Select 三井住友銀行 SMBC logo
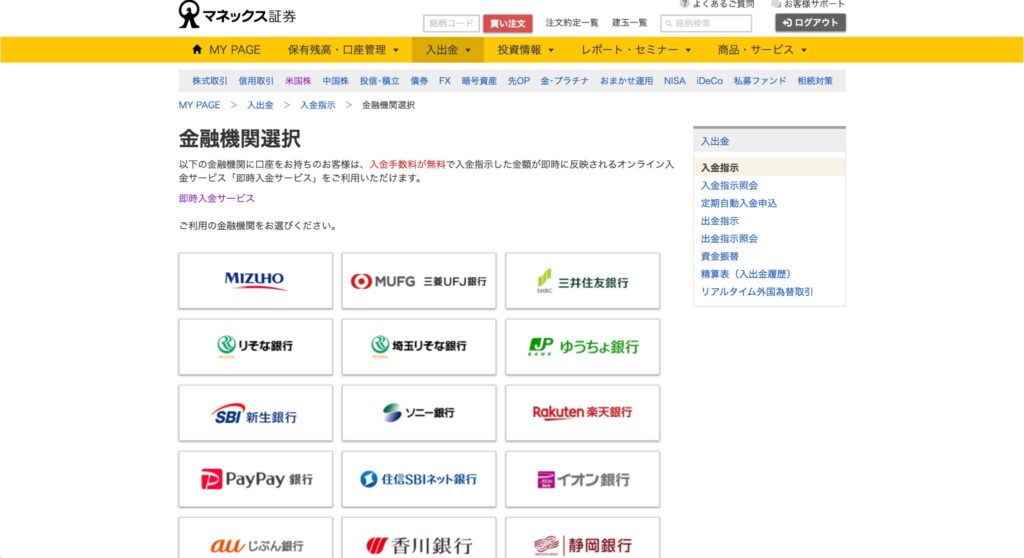The image size is (1024, 558). pyautogui.click(x=582, y=281)
